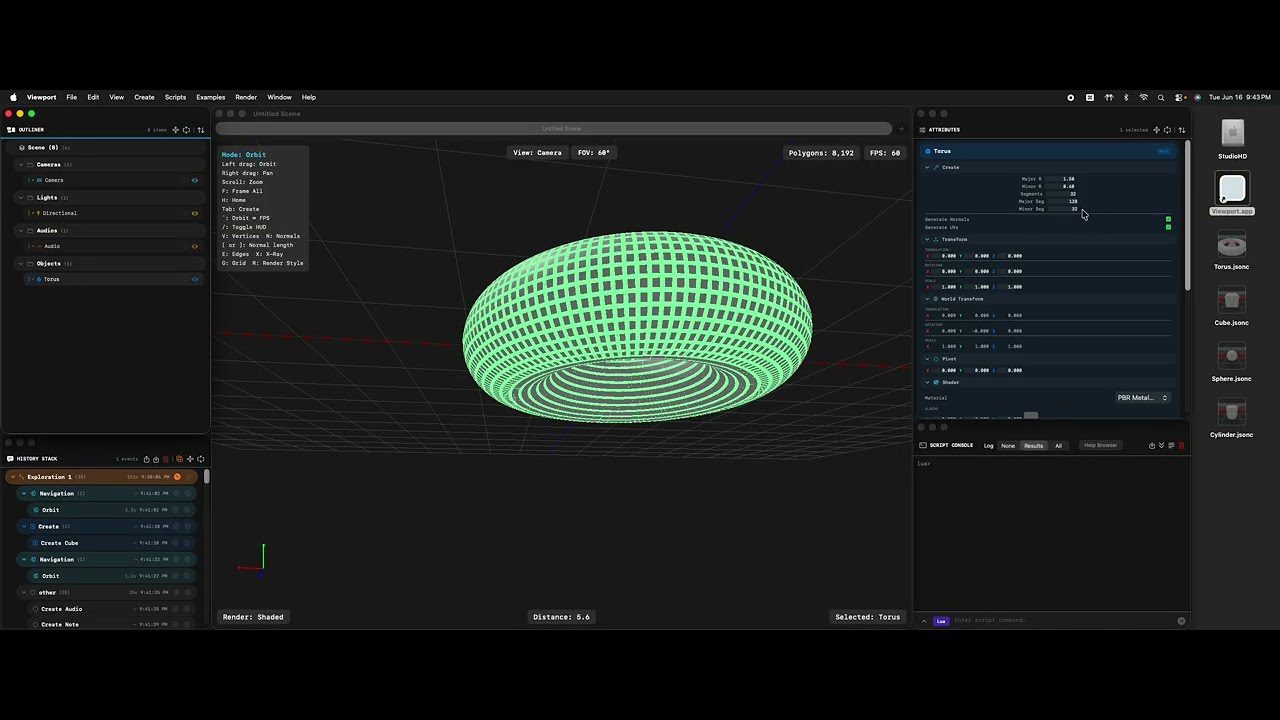Collapse the Cameras group in Outliner
The image size is (1280, 720).
coord(21,164)
